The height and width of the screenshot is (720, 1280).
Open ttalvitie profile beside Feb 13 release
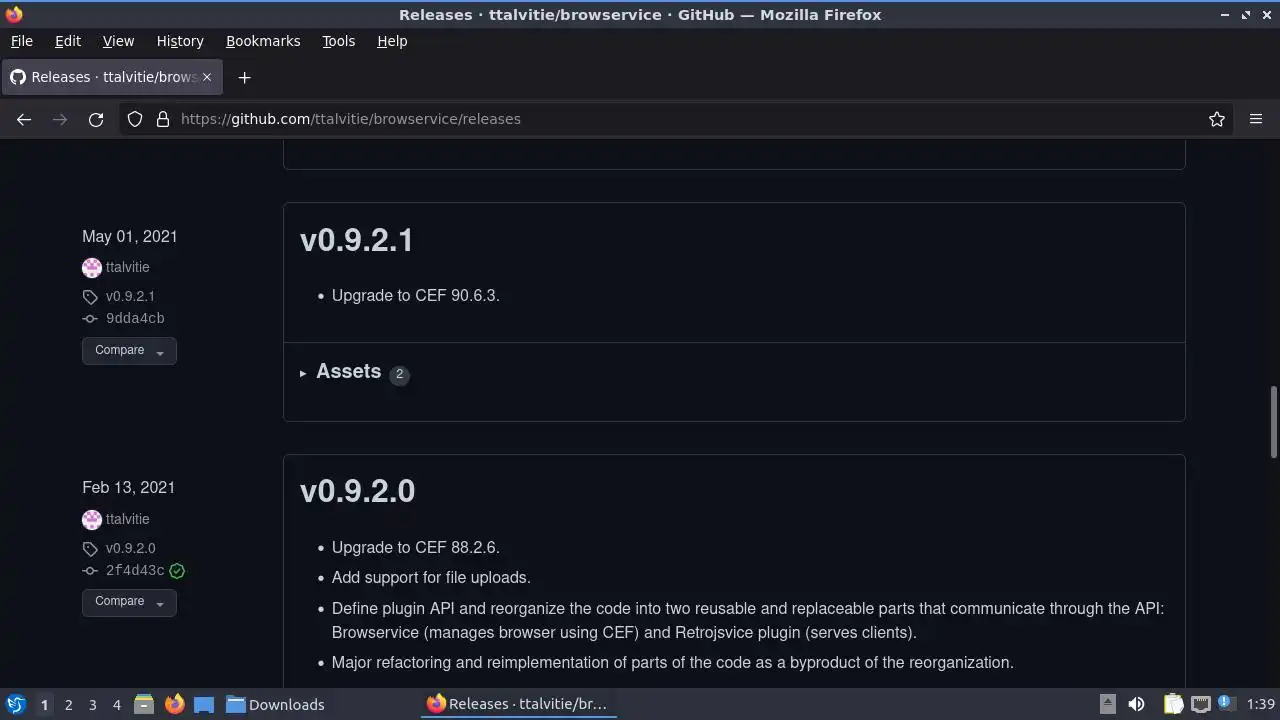127,519
